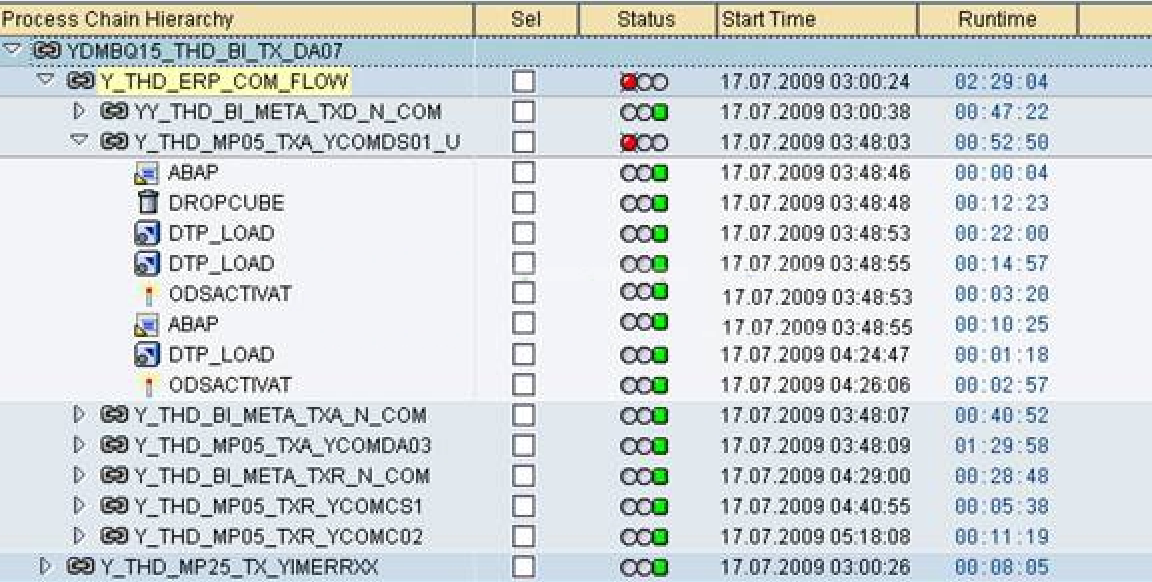
Task: Tick the Sel checkbox for Y_THD_MP05_TXA_YCOMDS01_U
Action: (523, 142)
